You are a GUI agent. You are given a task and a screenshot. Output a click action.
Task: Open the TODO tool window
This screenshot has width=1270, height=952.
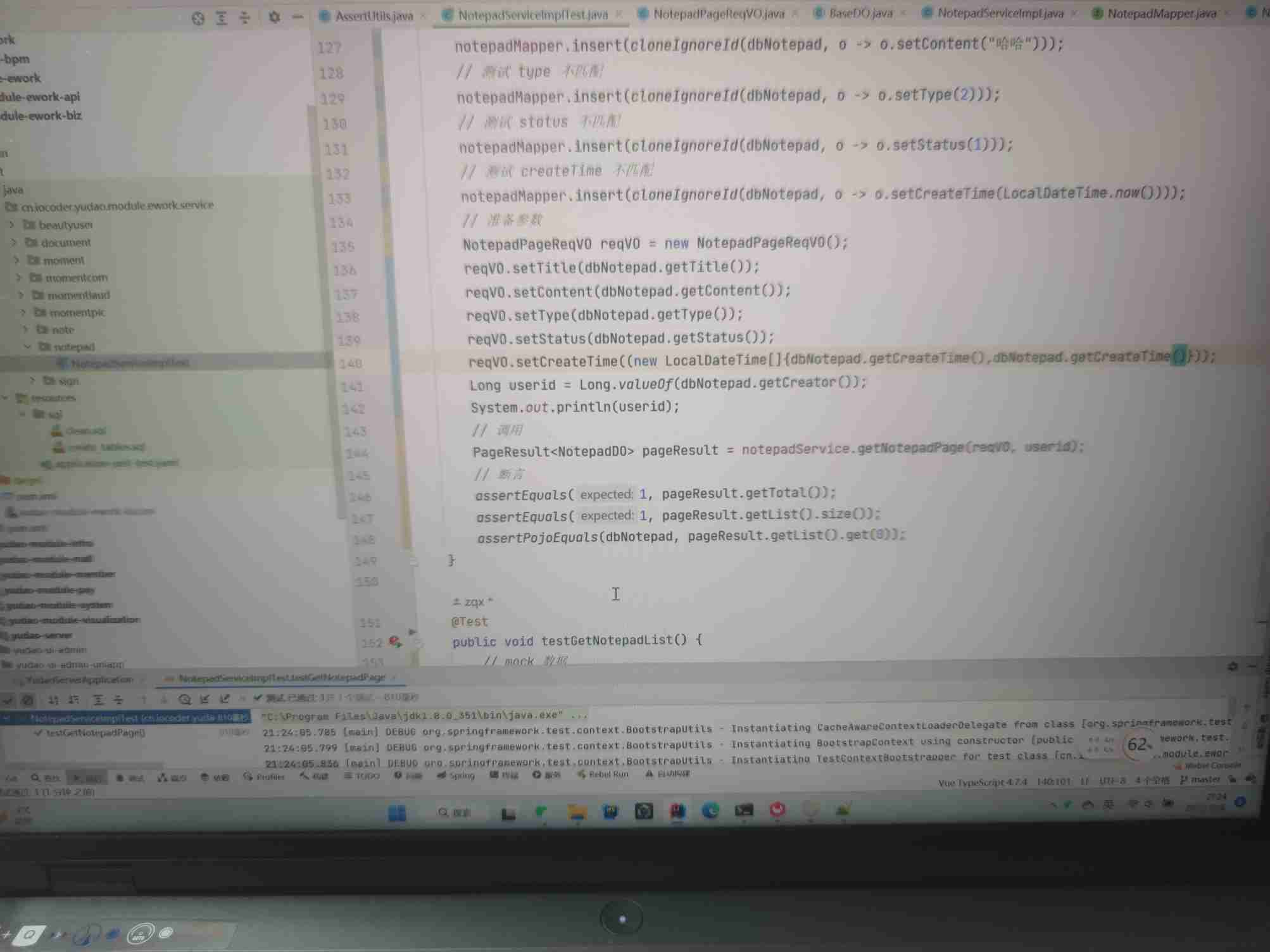coord(362,776)
